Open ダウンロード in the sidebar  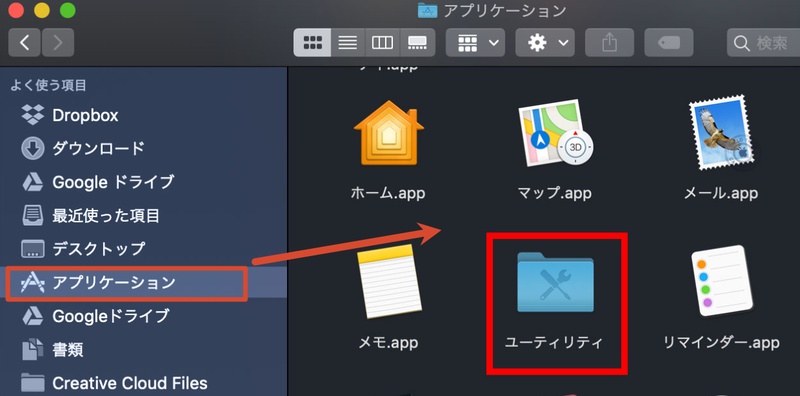(144, 148)
